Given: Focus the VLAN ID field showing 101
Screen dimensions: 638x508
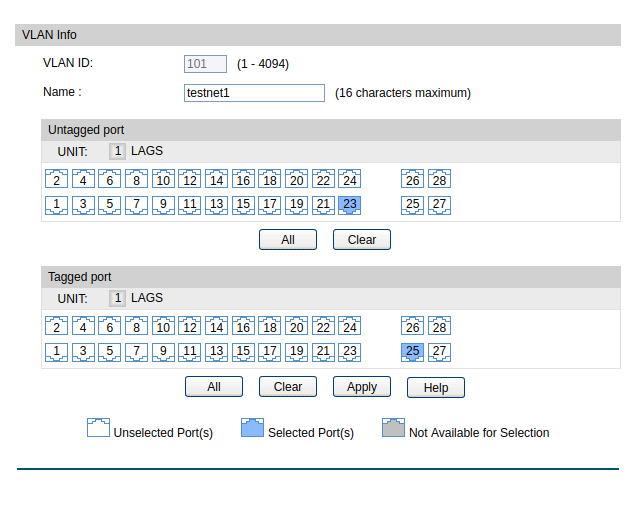Looking at the screenshot, I should click(205, 64).
